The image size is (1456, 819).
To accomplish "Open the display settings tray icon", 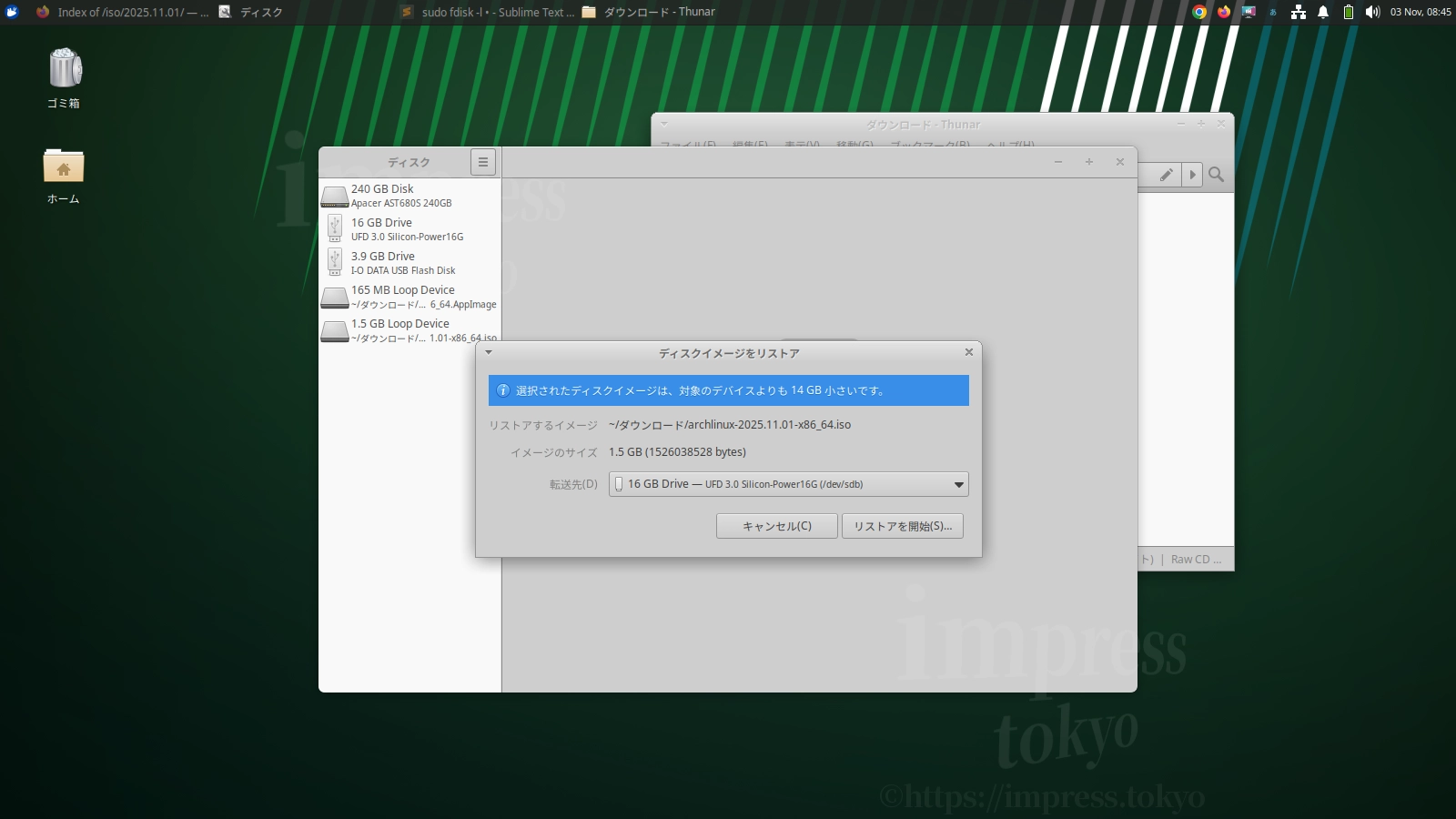I will 1249,12.
